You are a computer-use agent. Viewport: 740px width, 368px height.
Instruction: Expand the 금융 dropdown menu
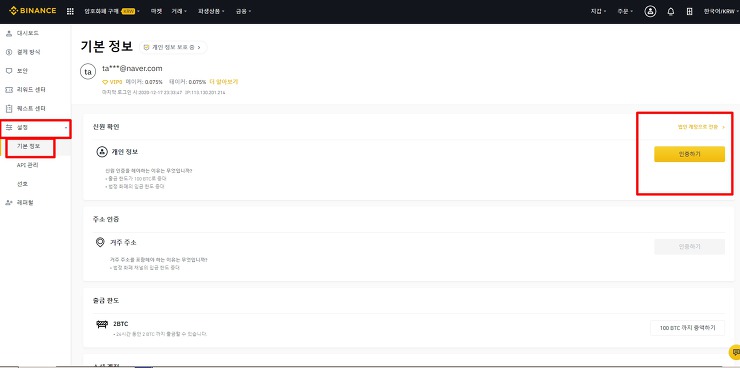click(x=244, y=11)
